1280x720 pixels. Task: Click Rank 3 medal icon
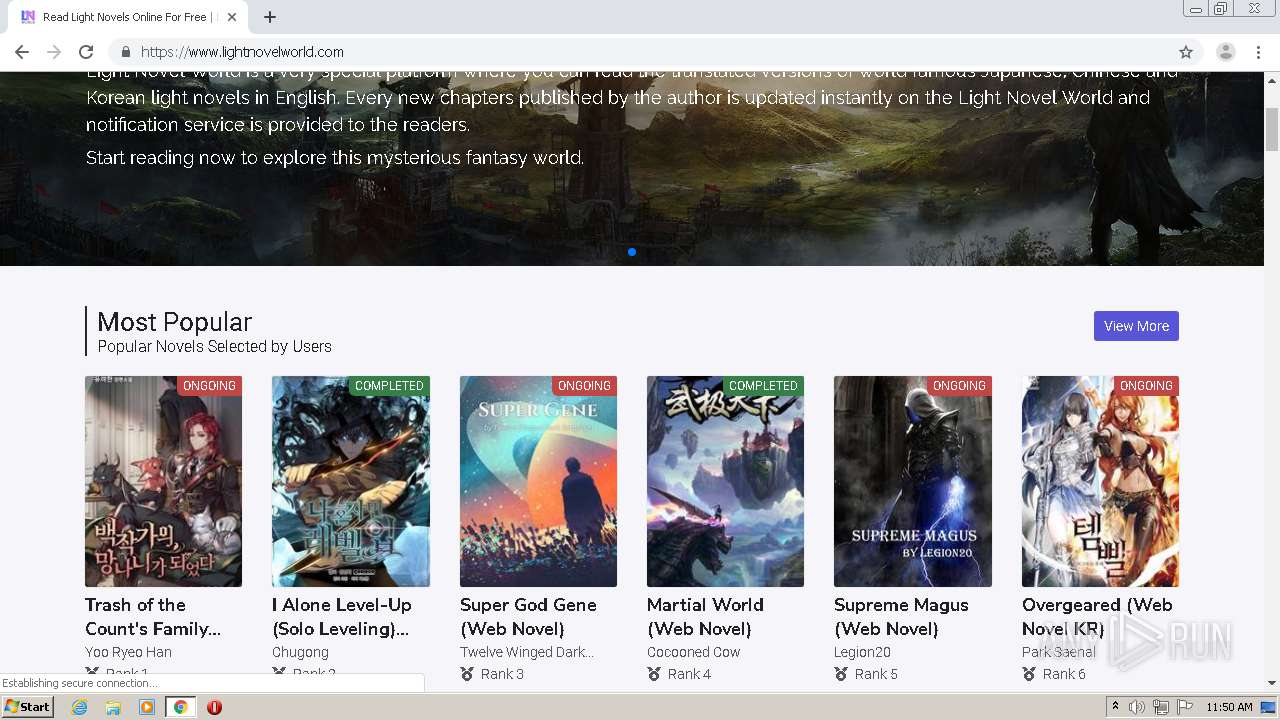tap(467, 674)
